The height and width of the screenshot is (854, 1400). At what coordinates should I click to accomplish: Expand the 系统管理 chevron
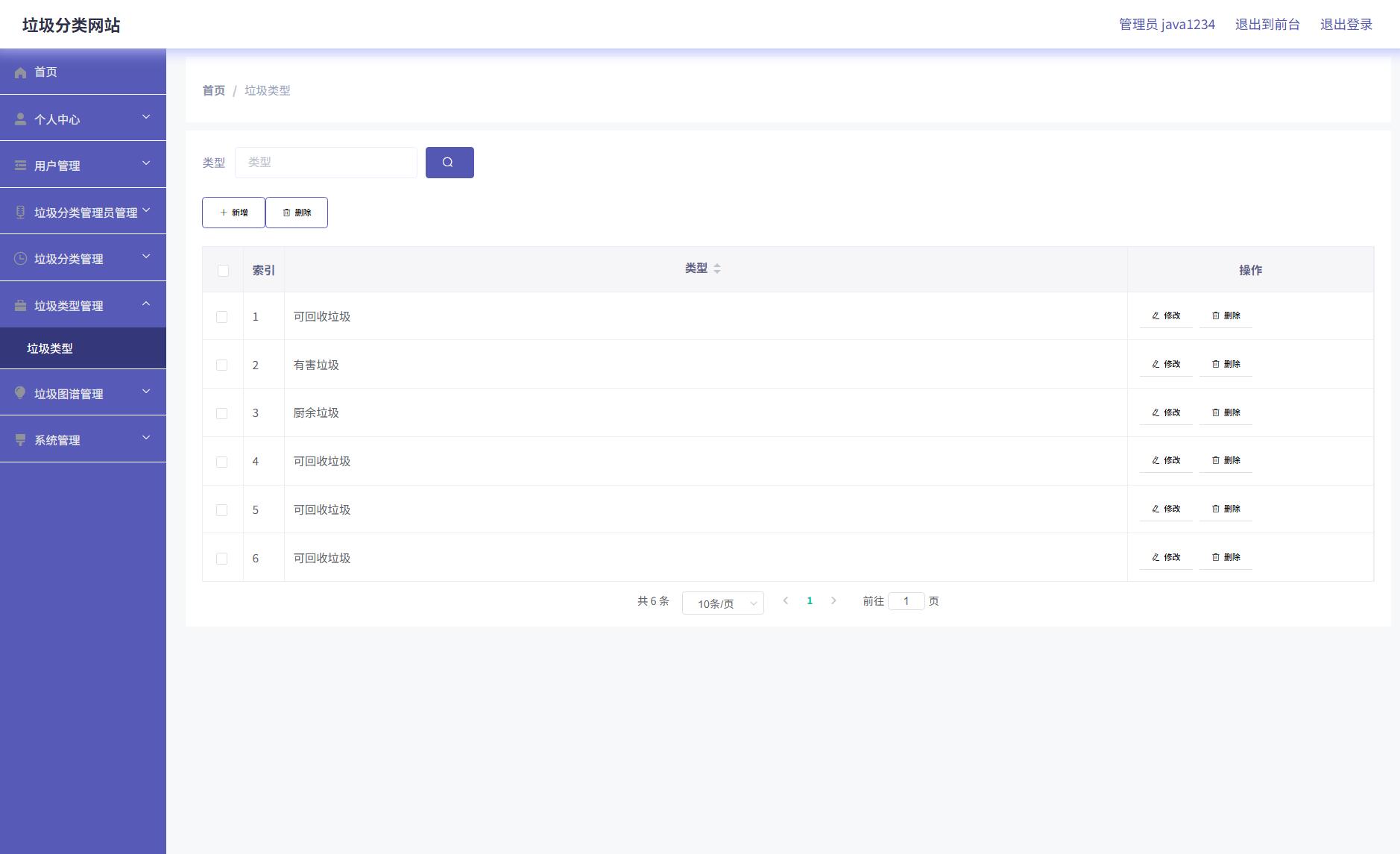(x=146, y=438)
